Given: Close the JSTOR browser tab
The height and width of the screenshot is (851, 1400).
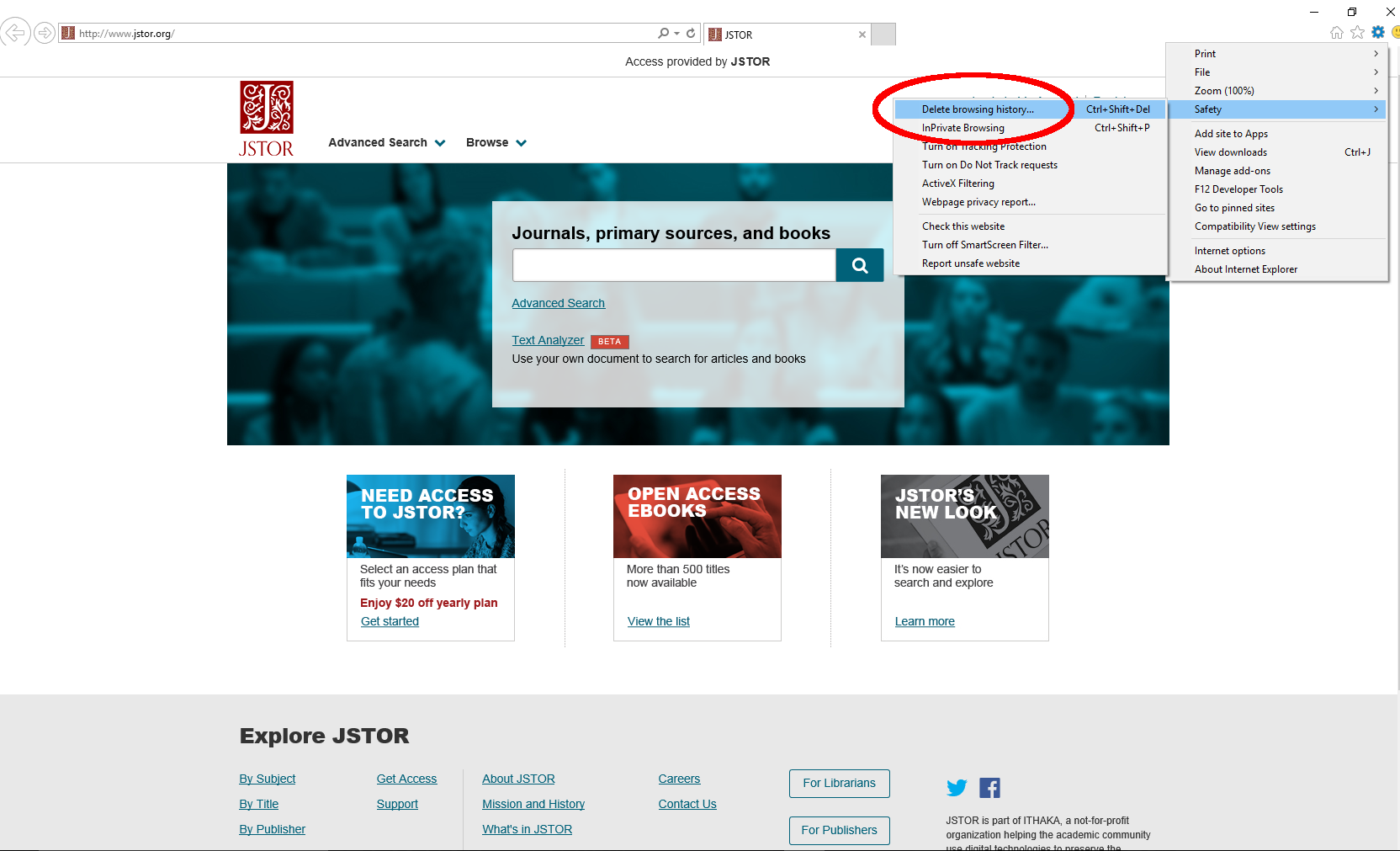Looking at the screenshot, I should click(862, 35).
